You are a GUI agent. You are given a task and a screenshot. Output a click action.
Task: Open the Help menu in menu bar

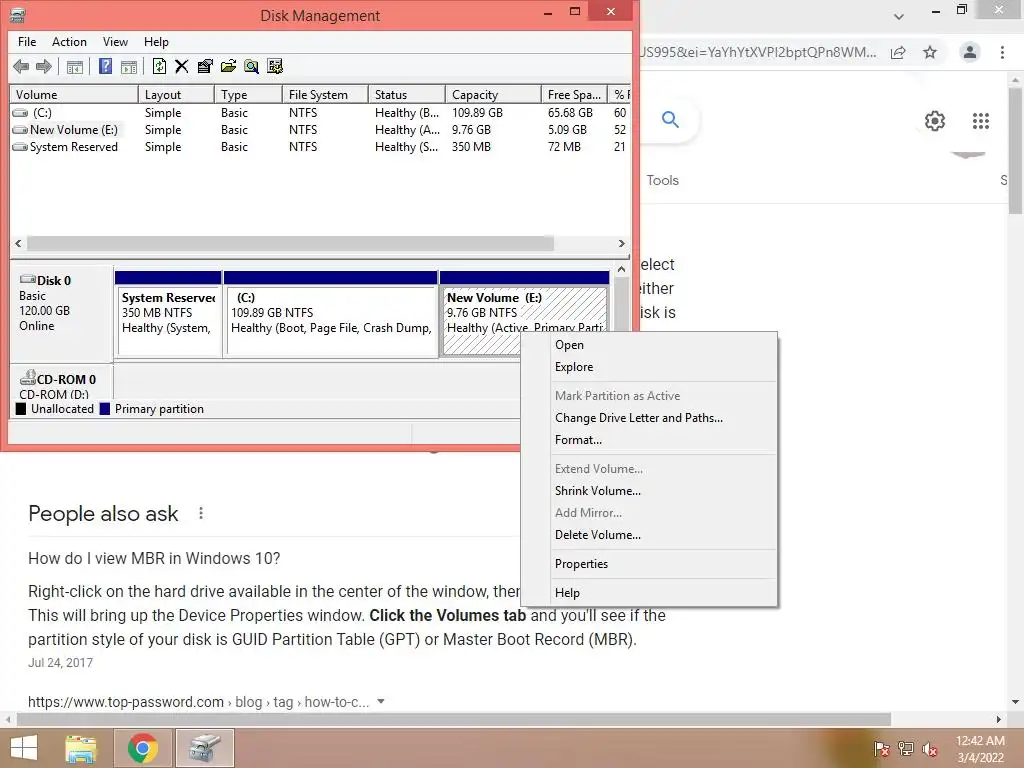pyautogui.click(x=156, y=42)
